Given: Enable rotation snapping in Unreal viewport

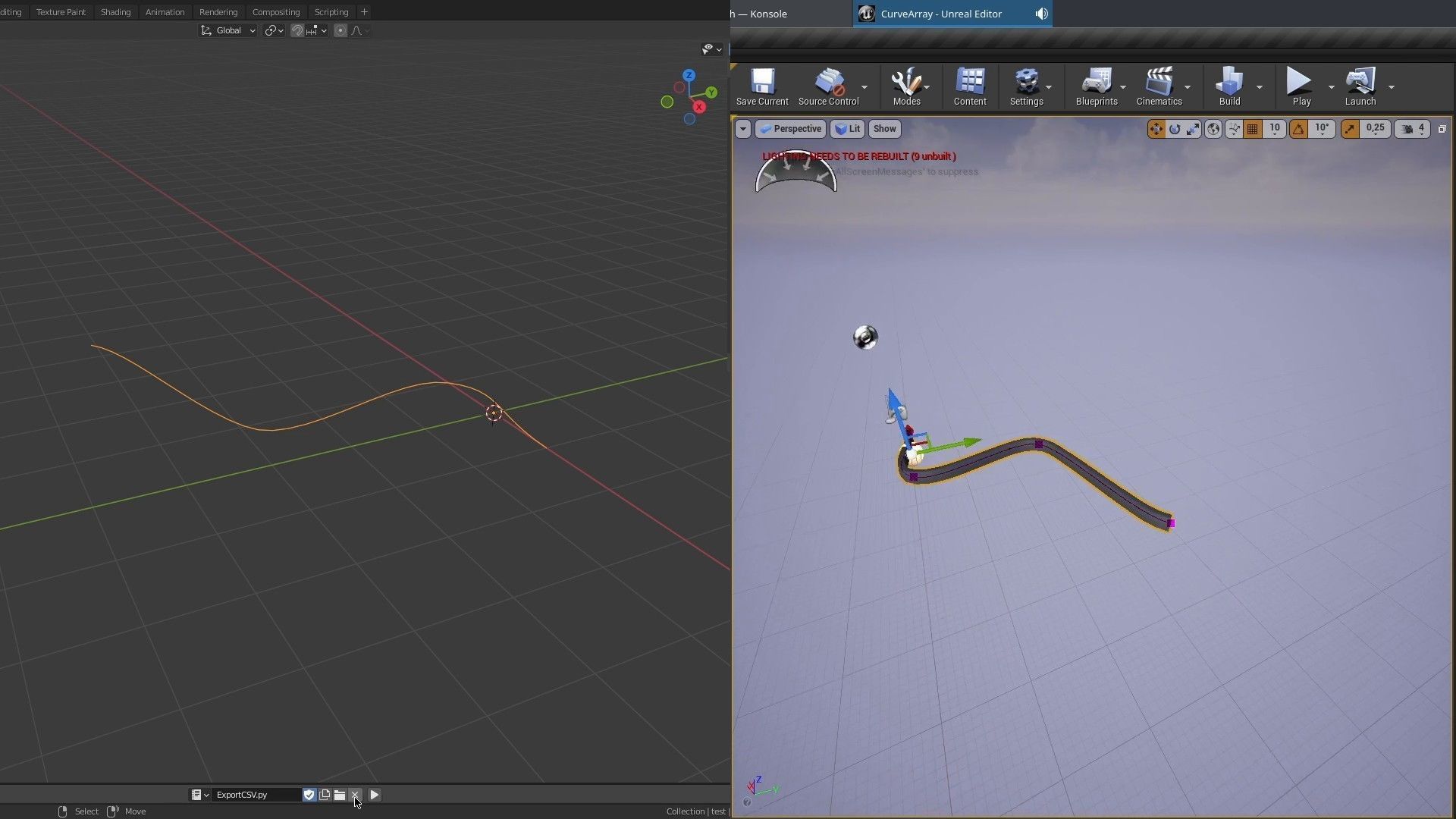Looking at the screenshot, I should [x=1298, y=128].
